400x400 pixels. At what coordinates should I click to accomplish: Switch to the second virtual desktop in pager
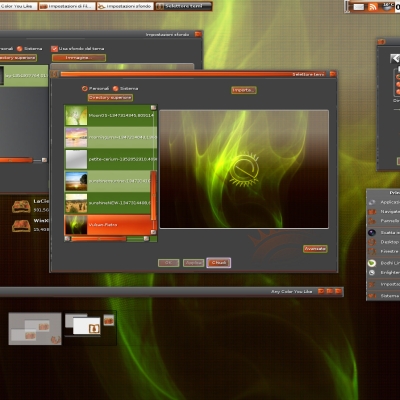(90, 328)
